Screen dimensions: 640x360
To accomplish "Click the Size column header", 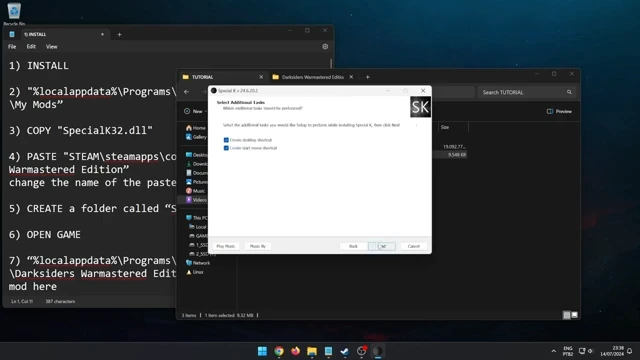I will 453,127.
